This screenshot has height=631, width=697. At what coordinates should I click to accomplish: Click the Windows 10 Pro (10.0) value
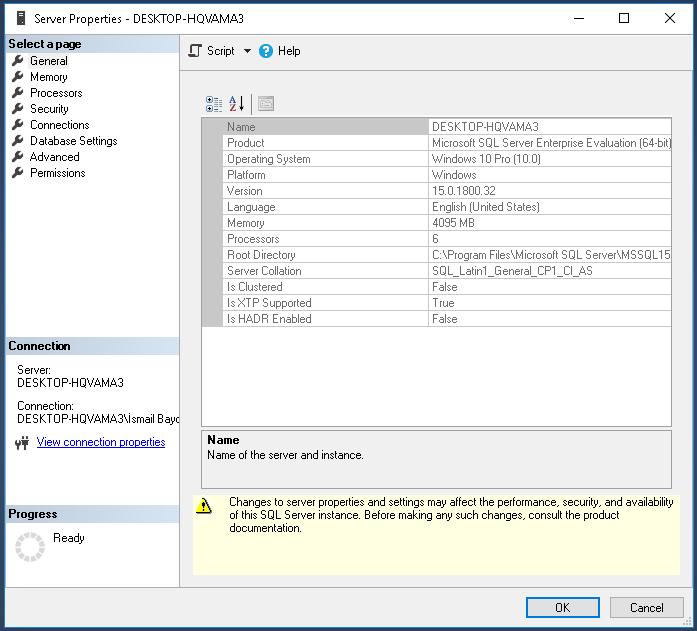pos(486,159)
